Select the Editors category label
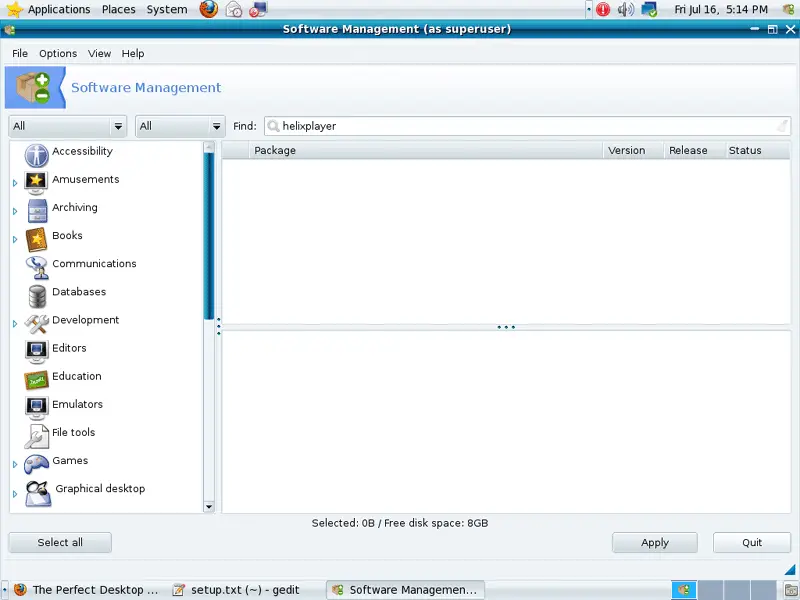 (69, 348)
